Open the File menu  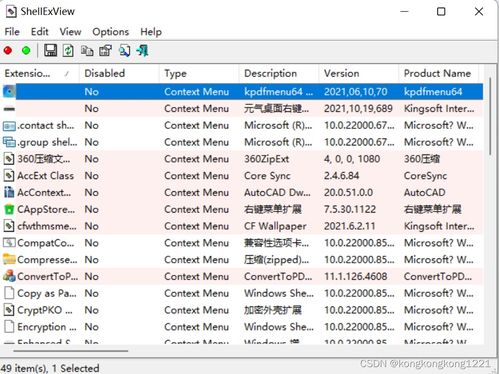pyautogui.click(x=12, y=32)
